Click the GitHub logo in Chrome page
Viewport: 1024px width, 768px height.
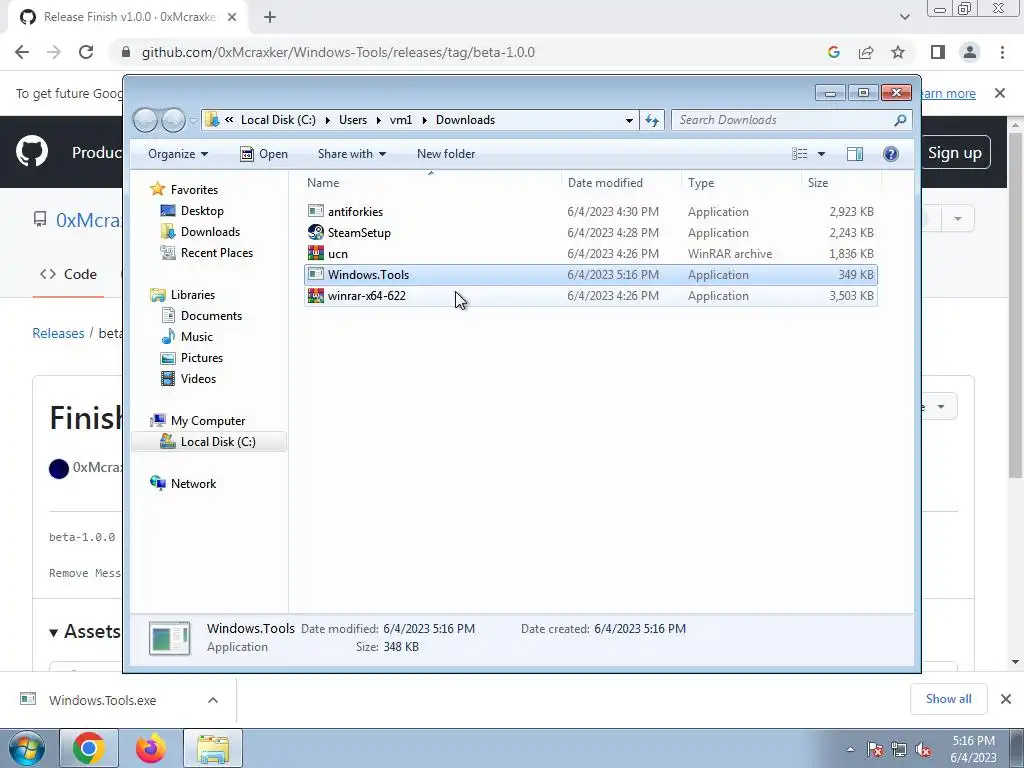[31, 152]
